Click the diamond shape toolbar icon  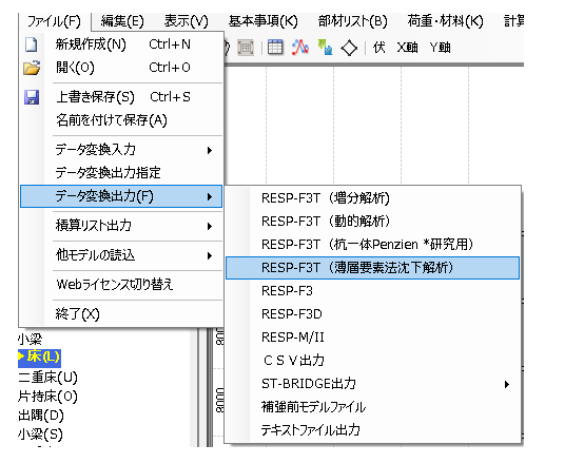tap(349, 48)
